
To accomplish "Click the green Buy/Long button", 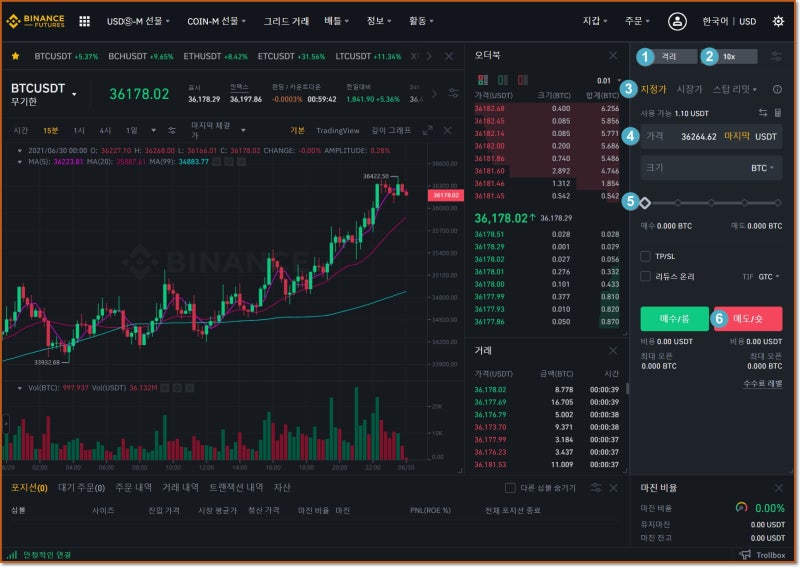I will click(674, 318).
